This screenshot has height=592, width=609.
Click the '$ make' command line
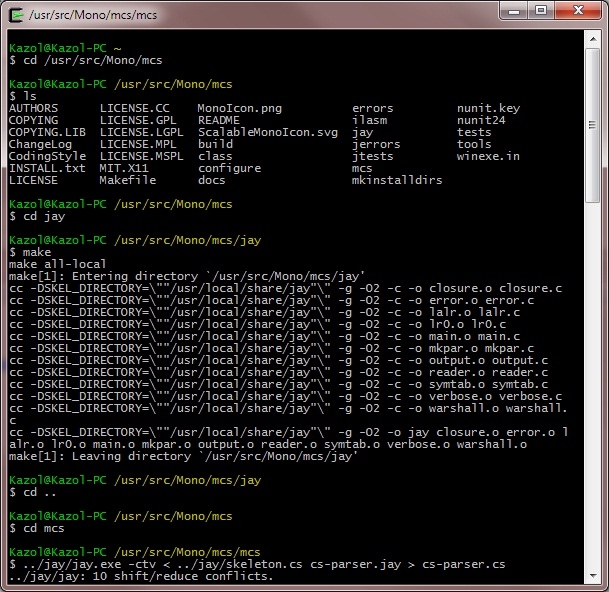click(30, 252)
